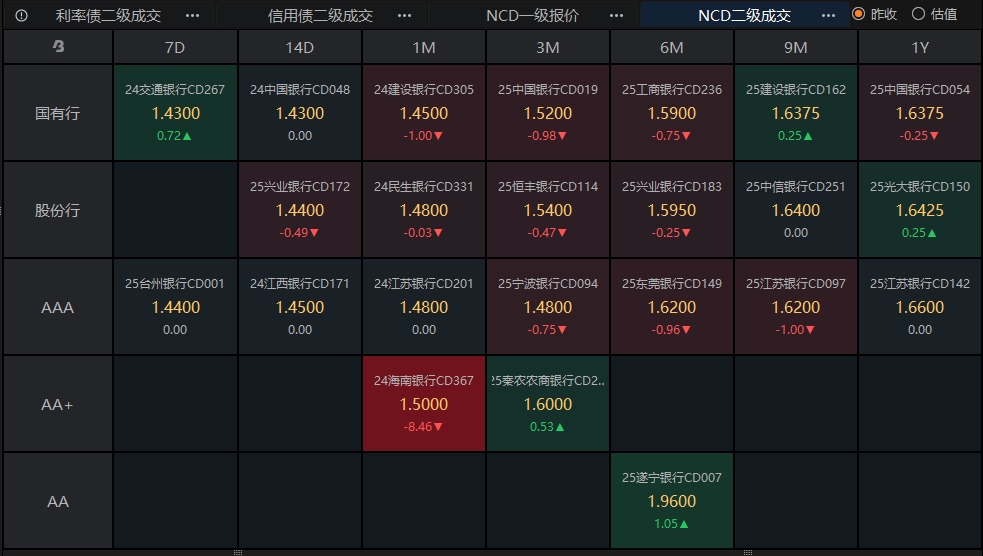Select the 国有行 row label
Image resolution: width=983 pixels, height=556 pixels.
coord(58,113)
